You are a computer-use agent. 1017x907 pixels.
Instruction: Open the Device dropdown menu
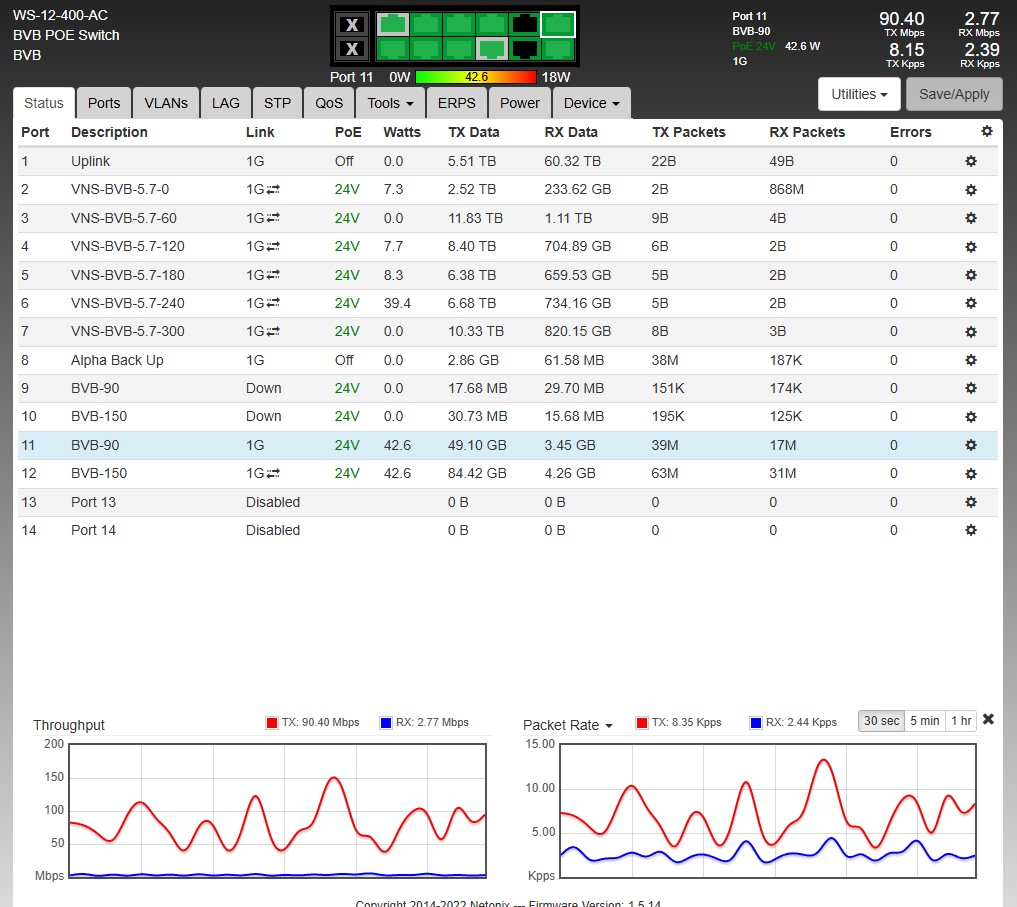[591, 103]
